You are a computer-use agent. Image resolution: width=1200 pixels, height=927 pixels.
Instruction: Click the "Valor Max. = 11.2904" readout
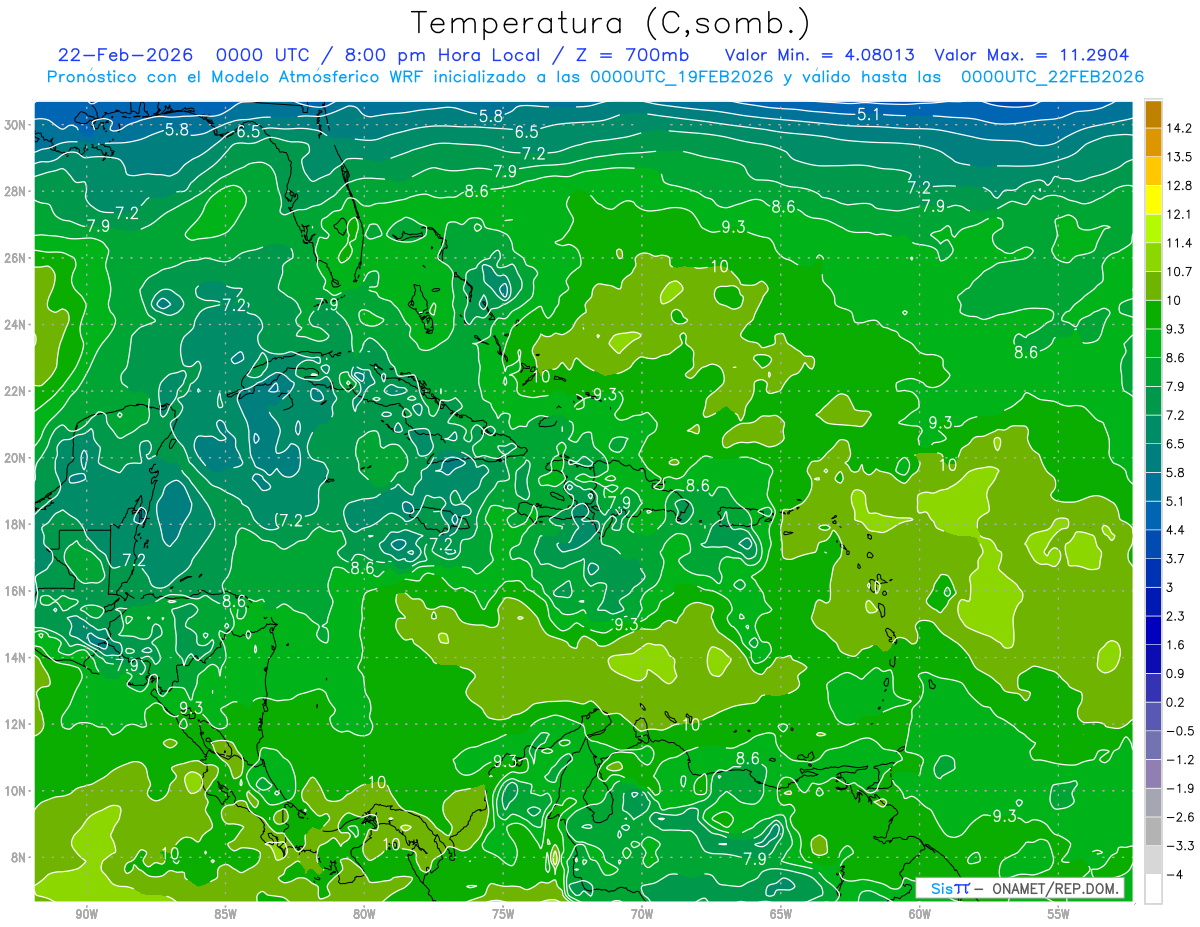point(1032,55)
